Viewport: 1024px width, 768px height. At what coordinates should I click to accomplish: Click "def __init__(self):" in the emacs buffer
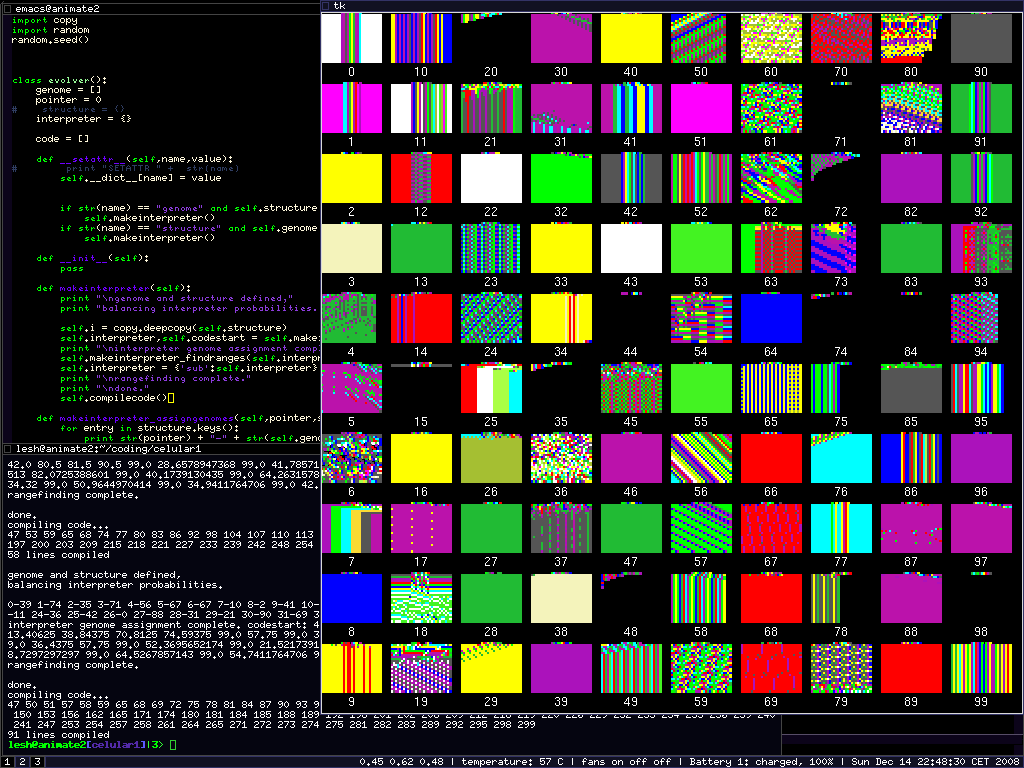(x=93, y=258)
